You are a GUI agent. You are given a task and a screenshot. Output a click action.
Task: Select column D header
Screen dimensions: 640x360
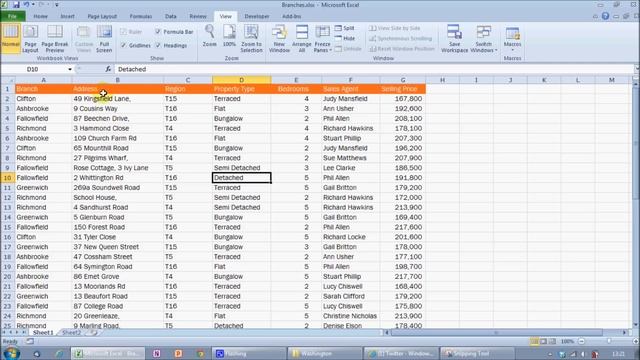[x=242, y=80]
